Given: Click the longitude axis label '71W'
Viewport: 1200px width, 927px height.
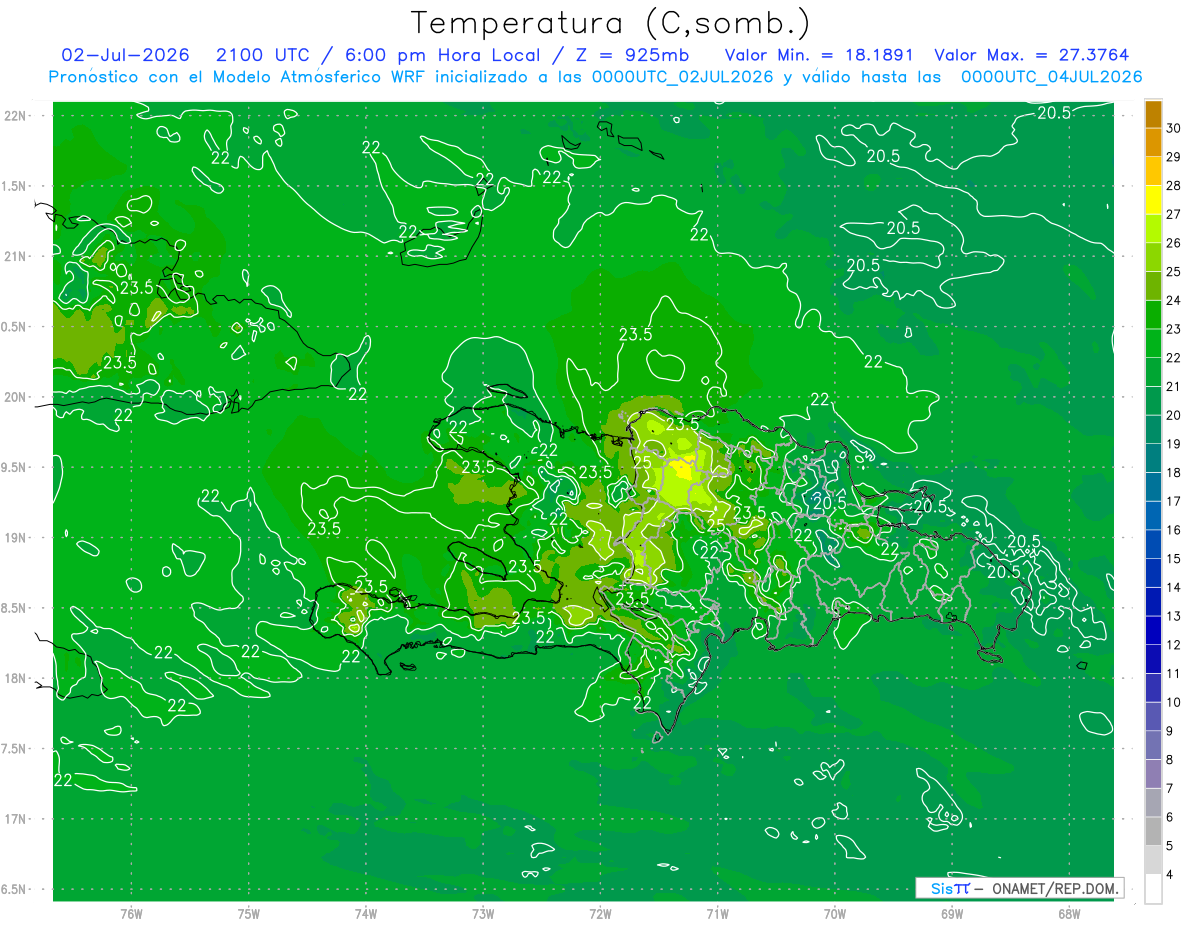Looking at the screenshot, I should click(x=717, y=914).
